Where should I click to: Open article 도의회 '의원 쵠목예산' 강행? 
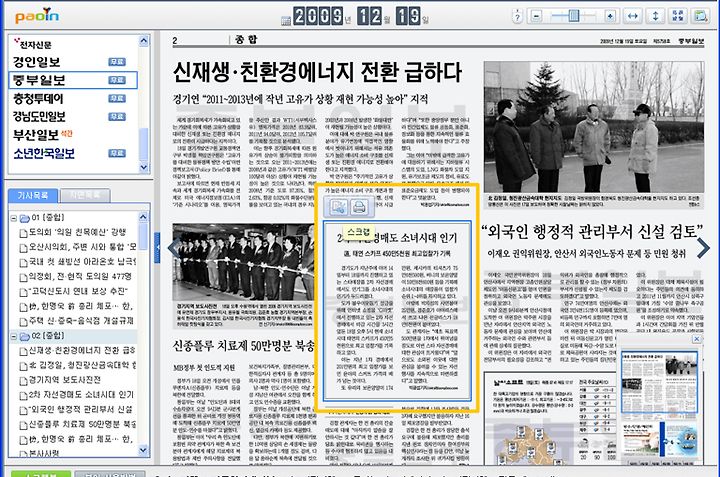click(x=77, y=233)
